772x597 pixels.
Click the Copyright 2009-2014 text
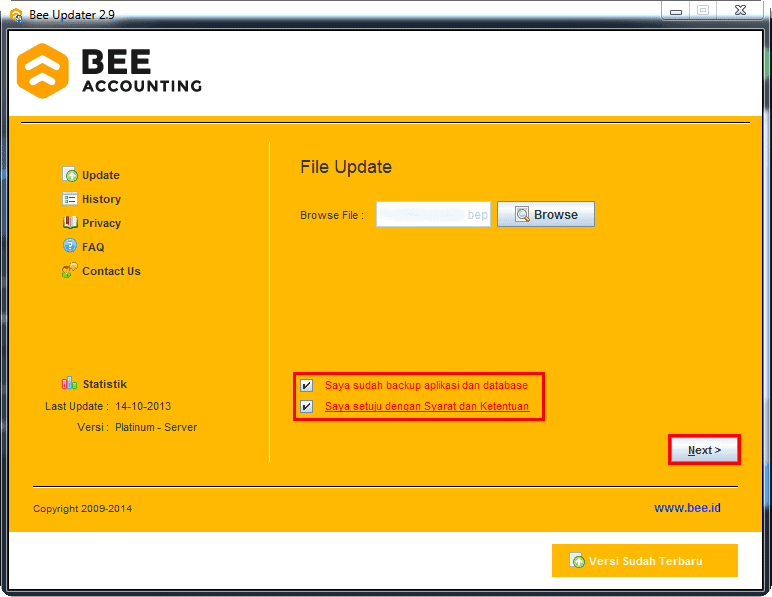coord(82,509)
